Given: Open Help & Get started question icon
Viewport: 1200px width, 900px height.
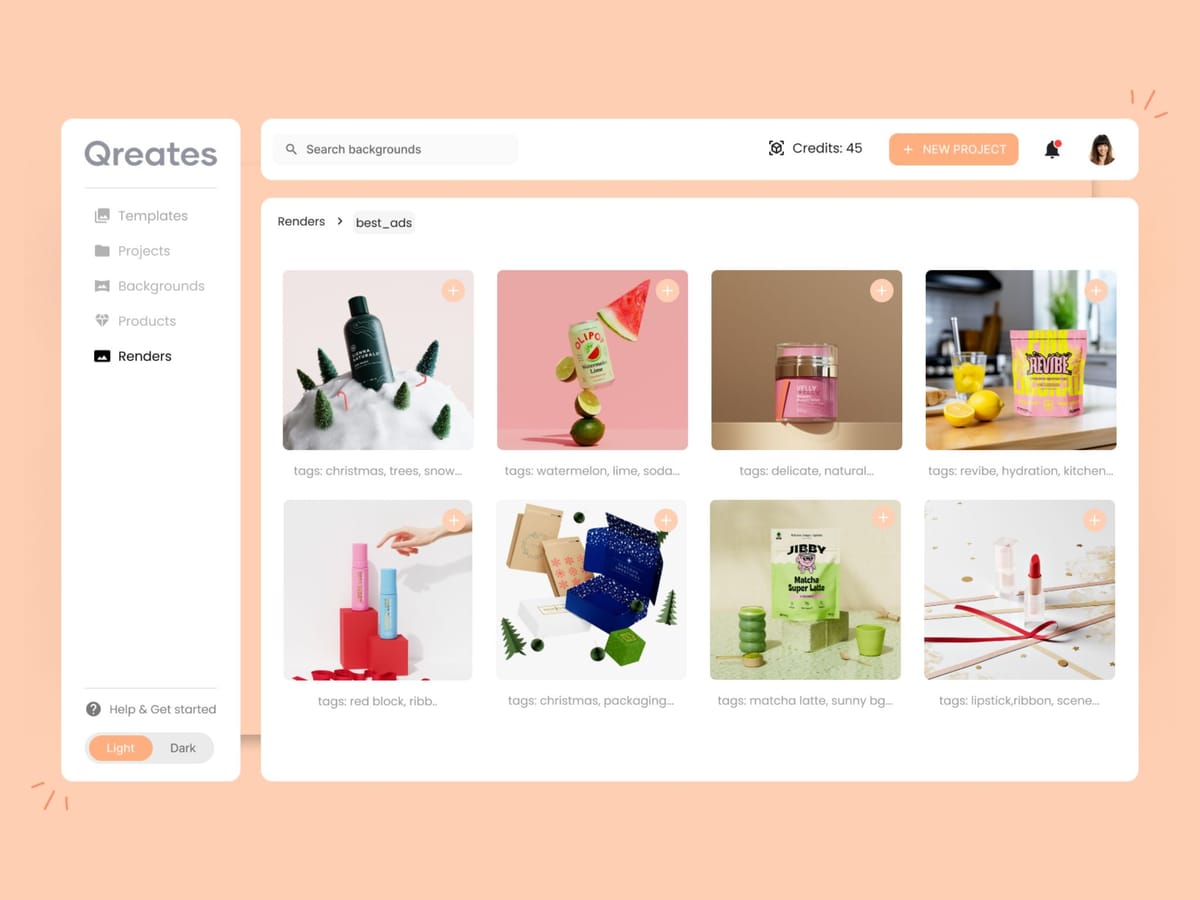Looking at the screenshot, I should [93, 709].
